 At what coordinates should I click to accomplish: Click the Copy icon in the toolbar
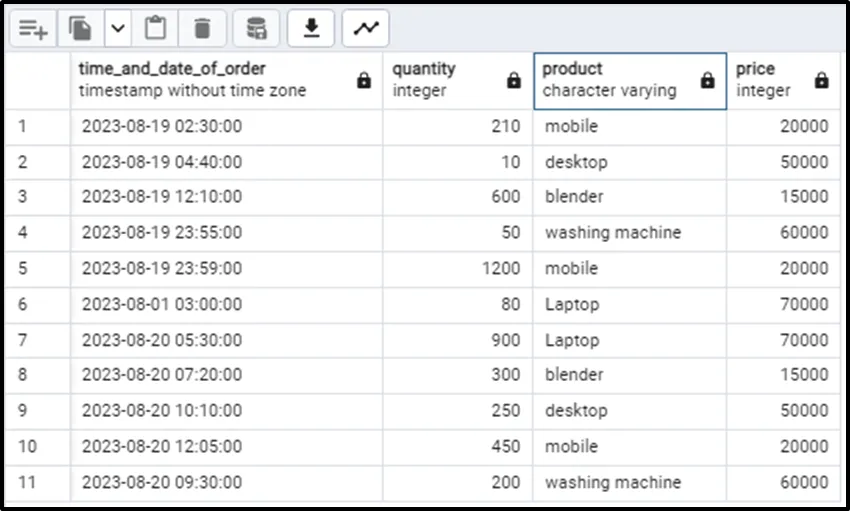(x=80, y=29)
